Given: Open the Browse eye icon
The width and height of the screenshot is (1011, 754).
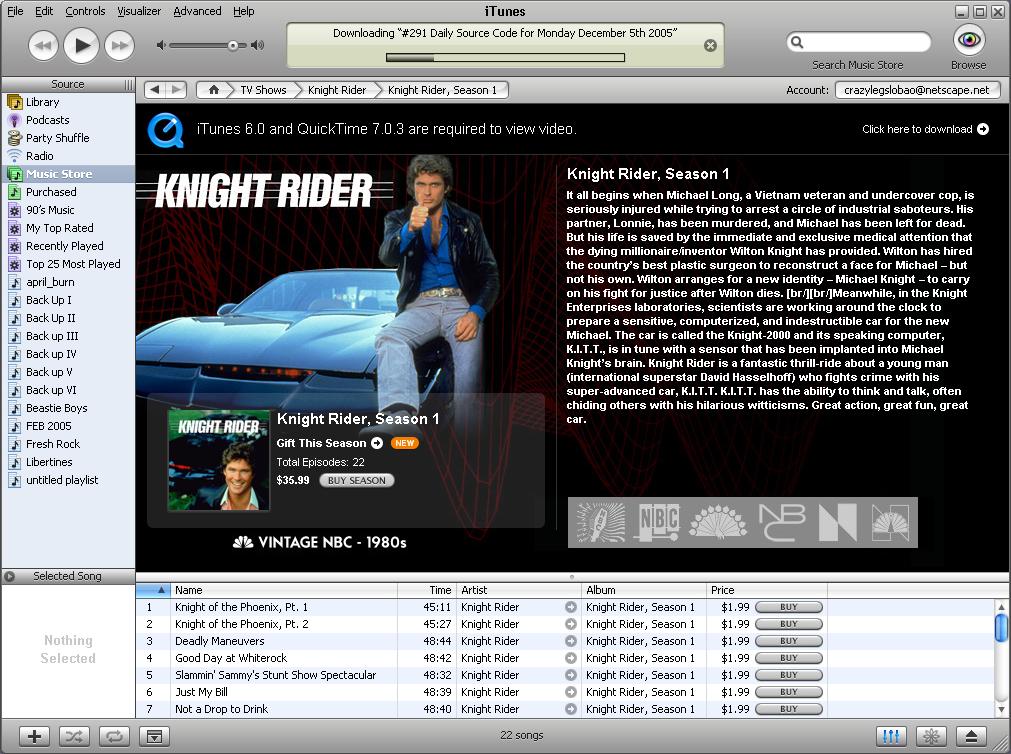Looking at the screenshot, I should coord(968,40).
